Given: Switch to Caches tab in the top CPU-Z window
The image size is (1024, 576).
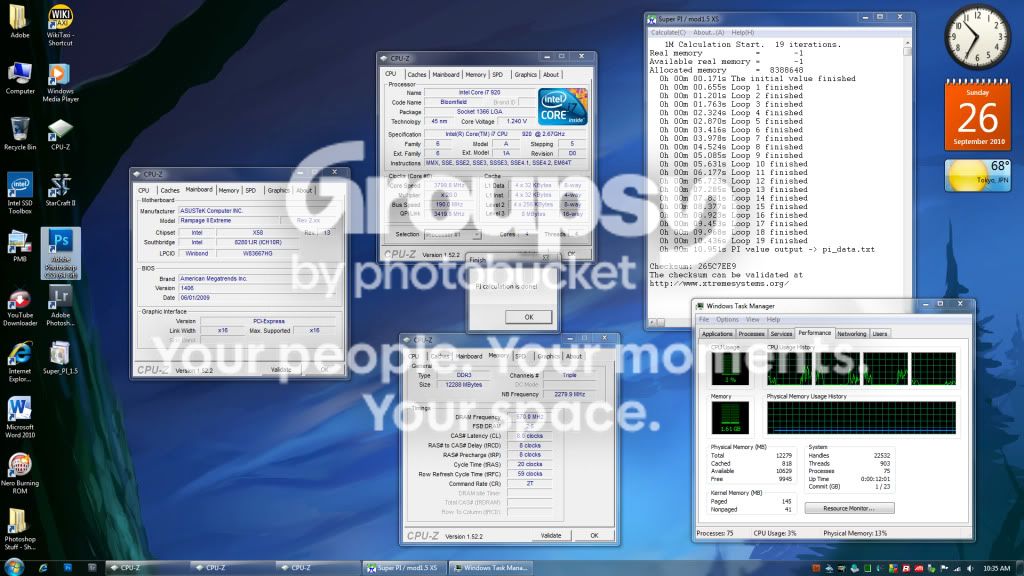Looking at the screenshot, I should [x=417, y=74].
